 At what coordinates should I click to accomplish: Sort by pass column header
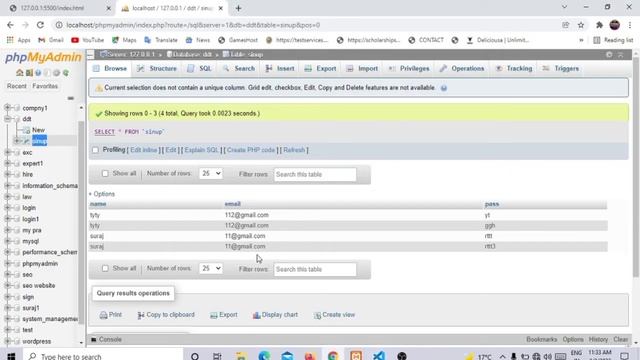point(492,204)
